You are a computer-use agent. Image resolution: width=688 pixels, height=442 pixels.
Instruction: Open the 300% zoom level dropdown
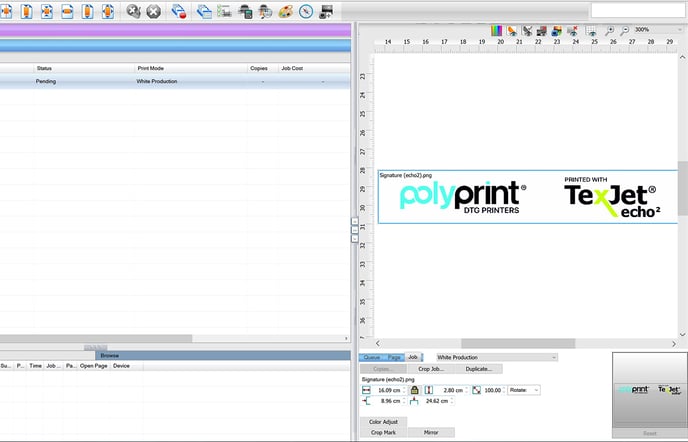(659, 29)
